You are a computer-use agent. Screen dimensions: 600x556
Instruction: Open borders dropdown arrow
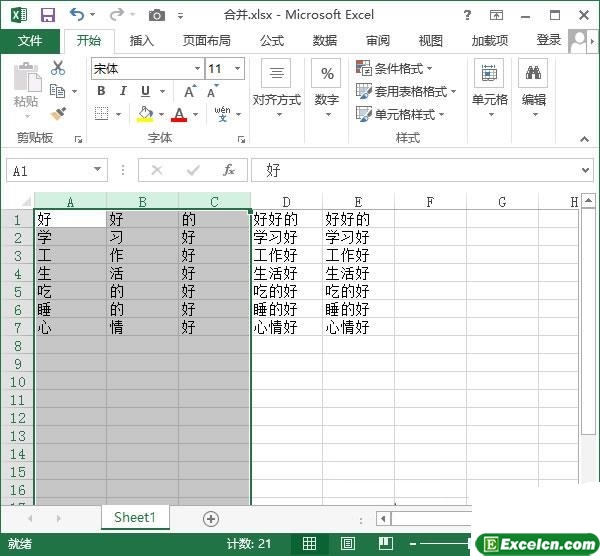pyautogui.click(x=118, y=114)
